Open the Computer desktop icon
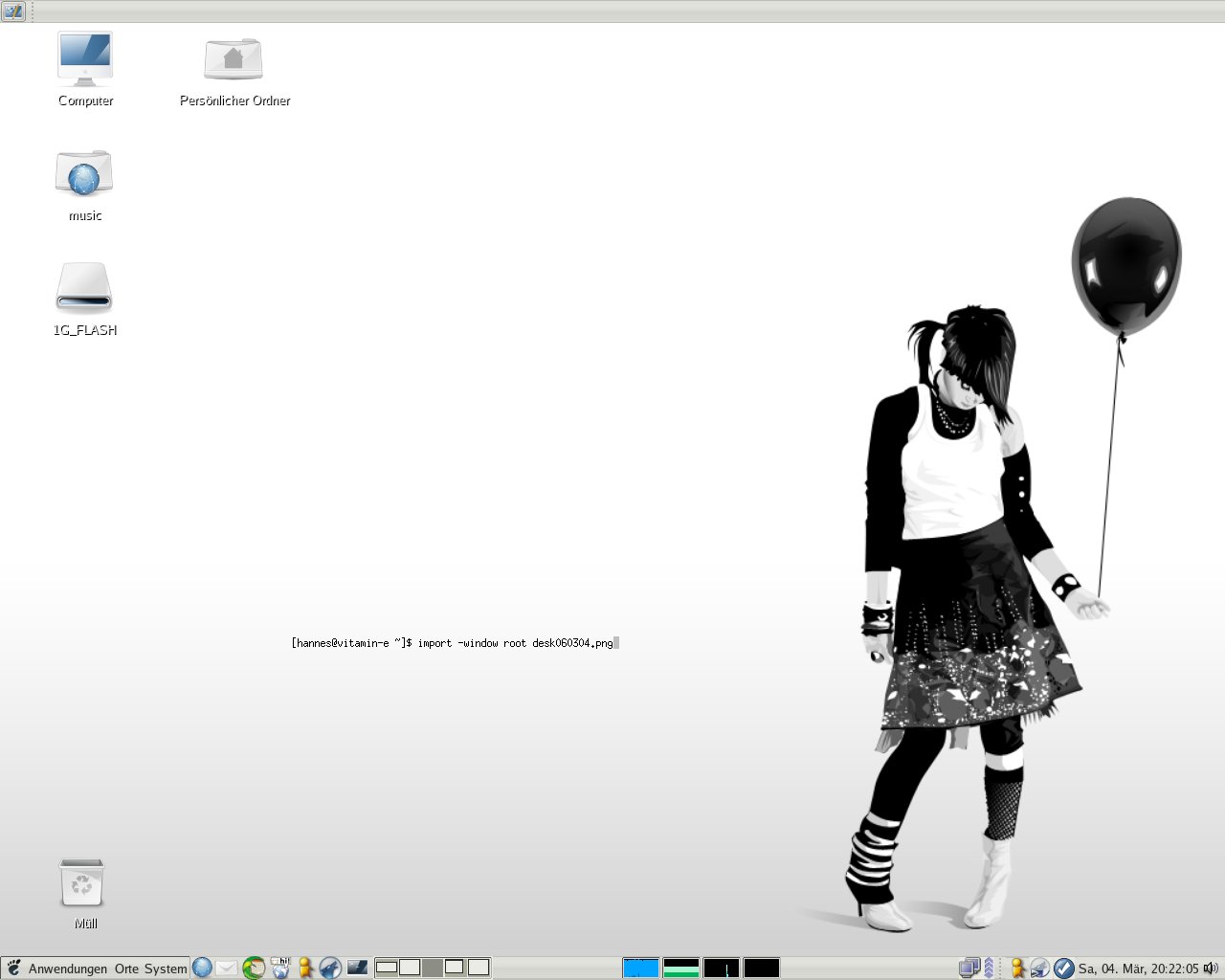Image resolution: width=1225 pixels, height=980 pixels. click(85, 59)
